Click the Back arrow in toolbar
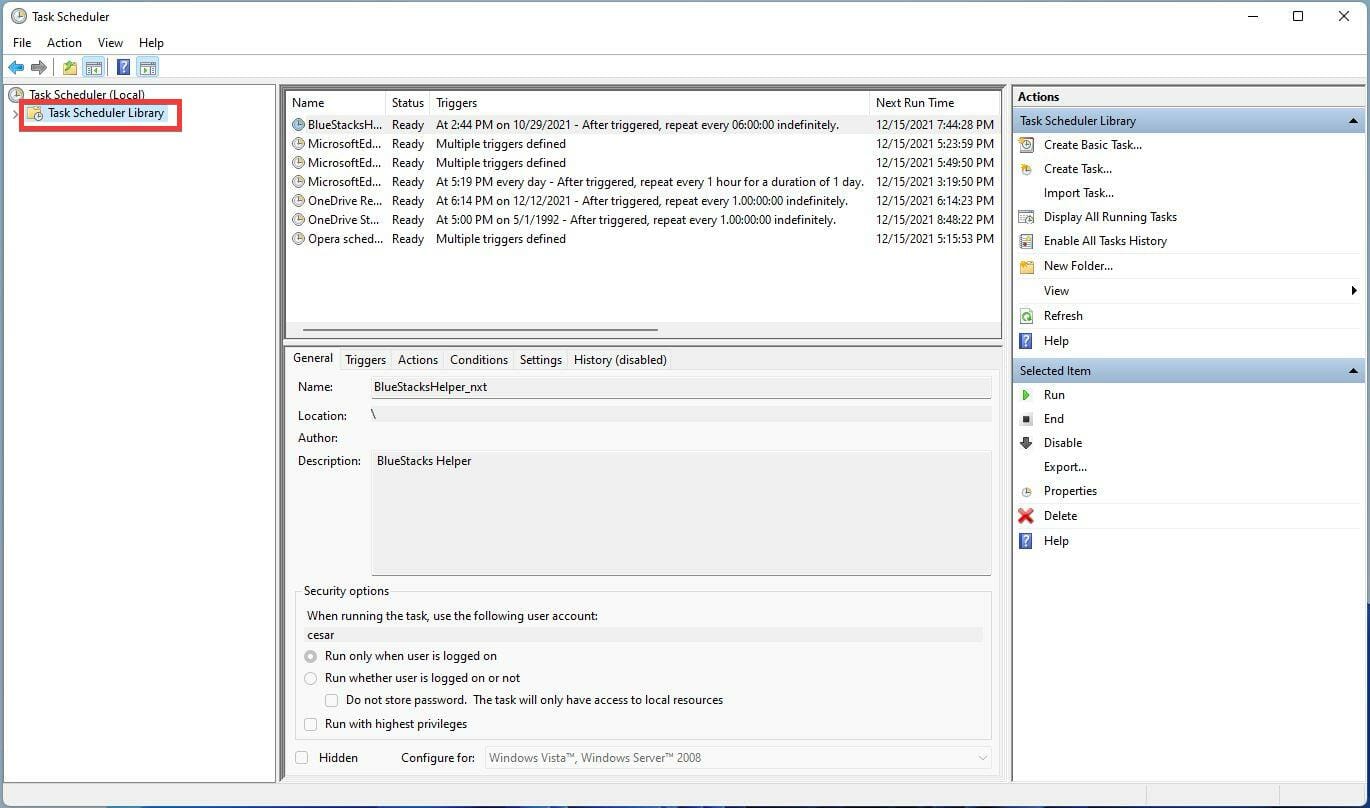This screenshot has height=808, width=1370. point(16,68)
